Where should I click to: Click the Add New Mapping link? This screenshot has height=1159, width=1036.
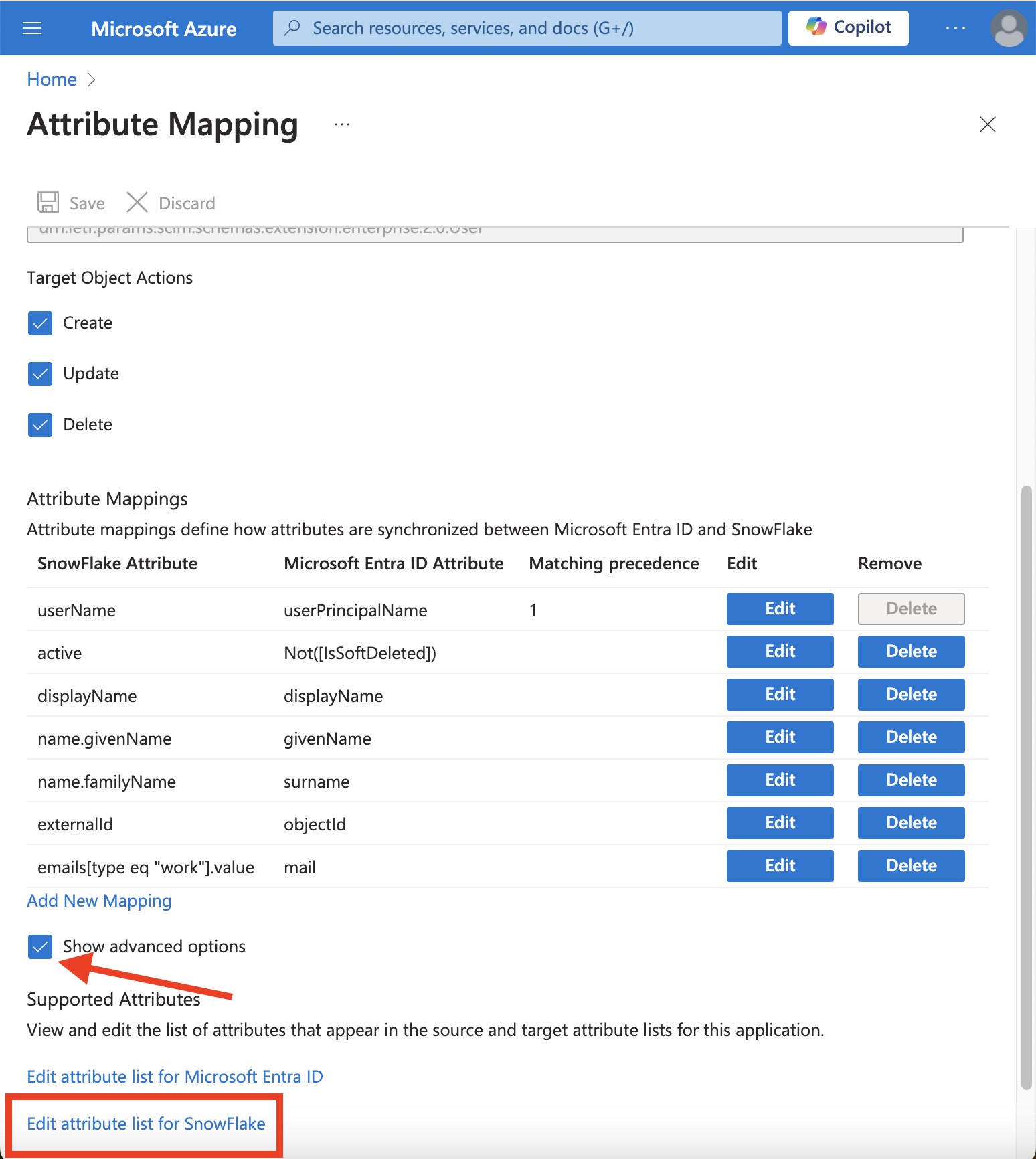99,901
